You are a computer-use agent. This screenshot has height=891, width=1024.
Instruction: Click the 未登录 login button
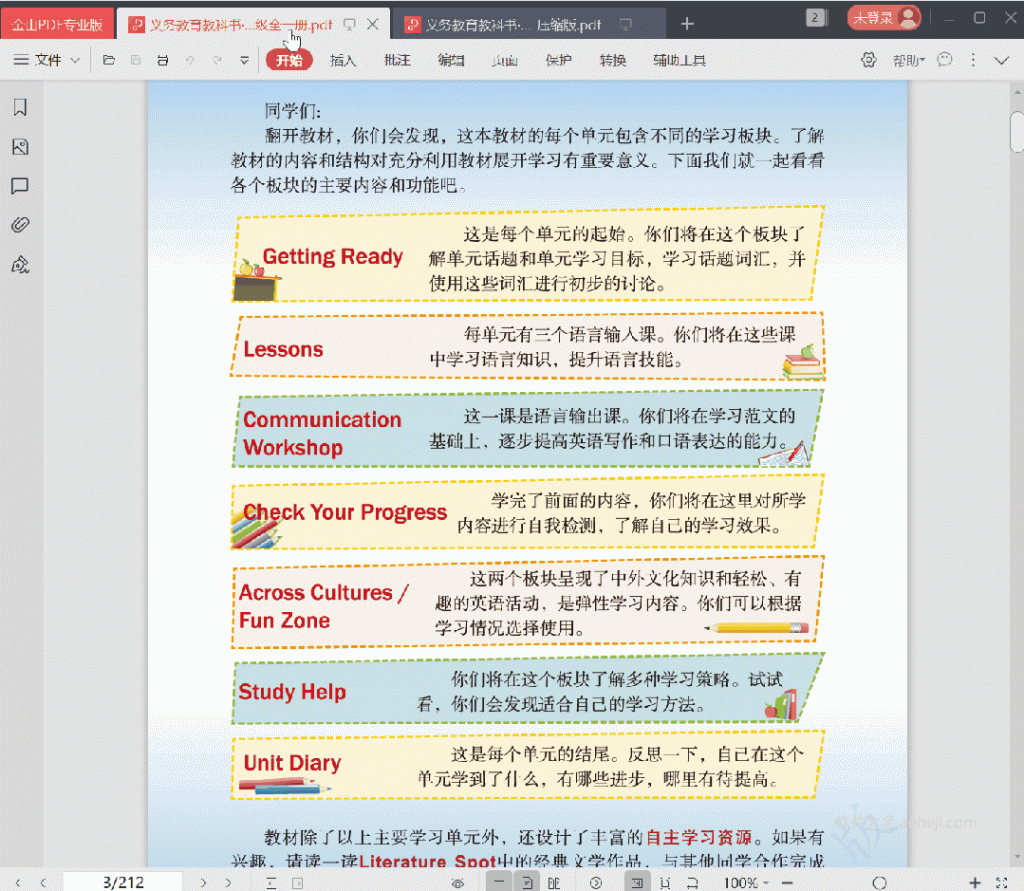click(884, 17)
